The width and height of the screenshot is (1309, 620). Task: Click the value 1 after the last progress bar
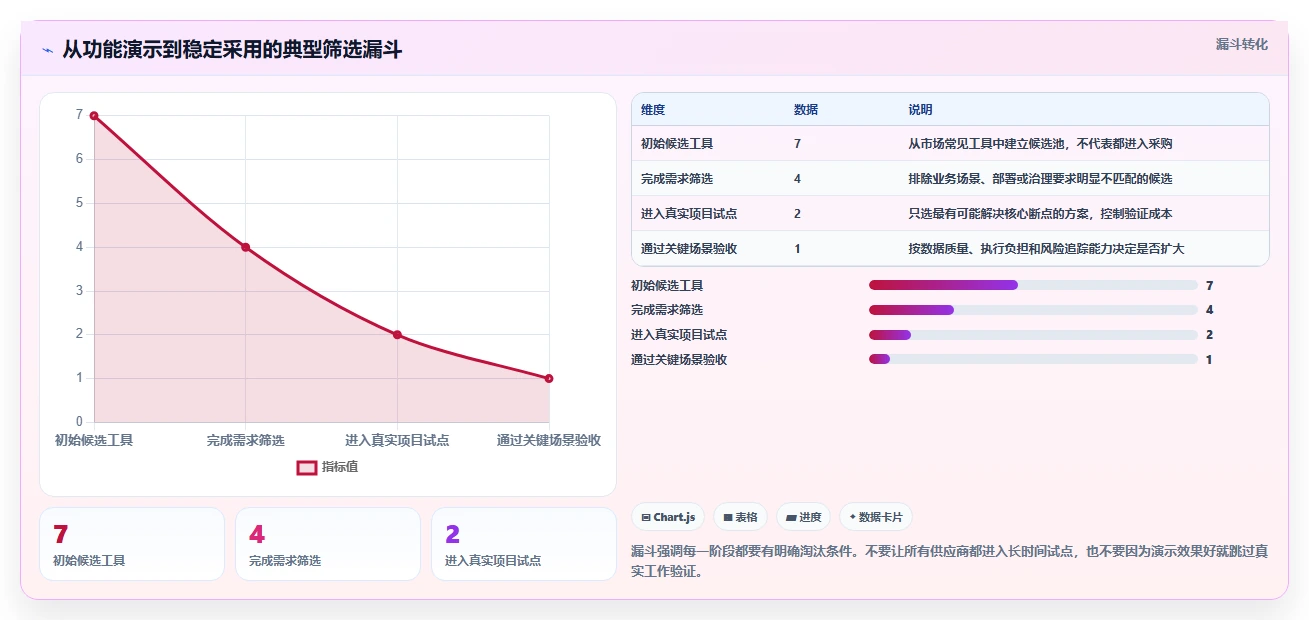tap(1209, 360)
